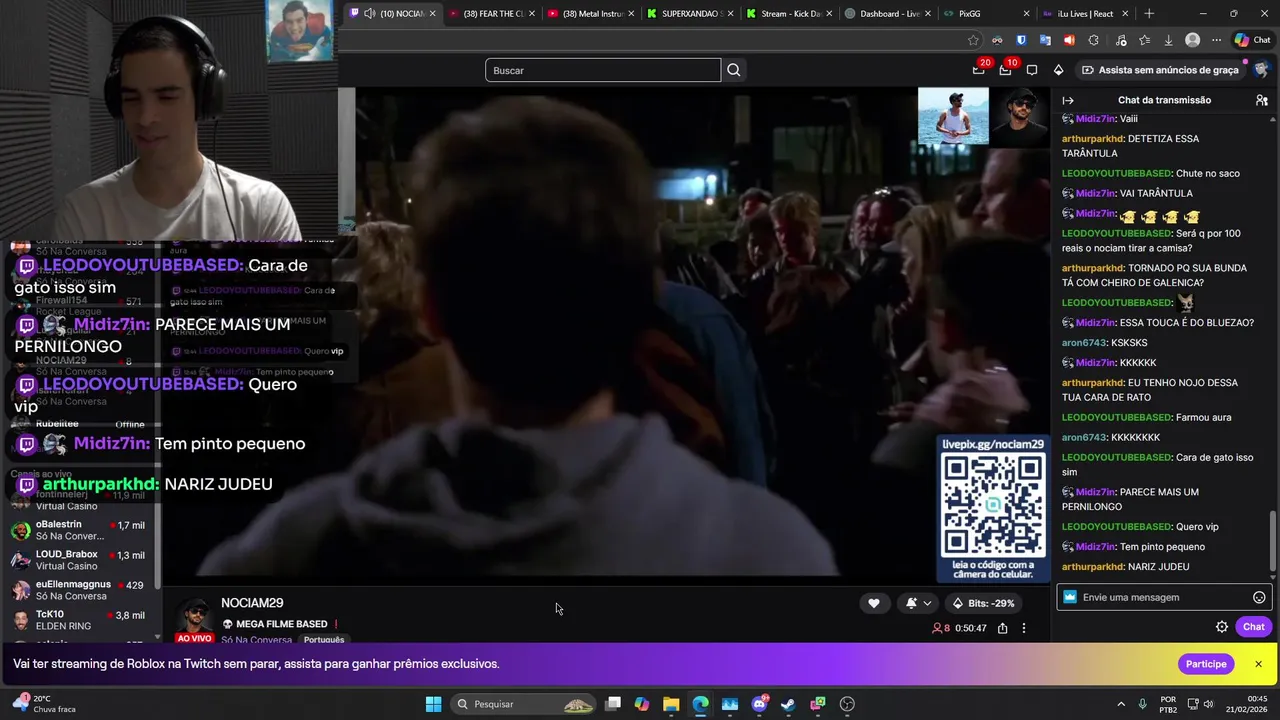
Task: Open the whispers speech bubble icon
Action: tap(1032, 70)
